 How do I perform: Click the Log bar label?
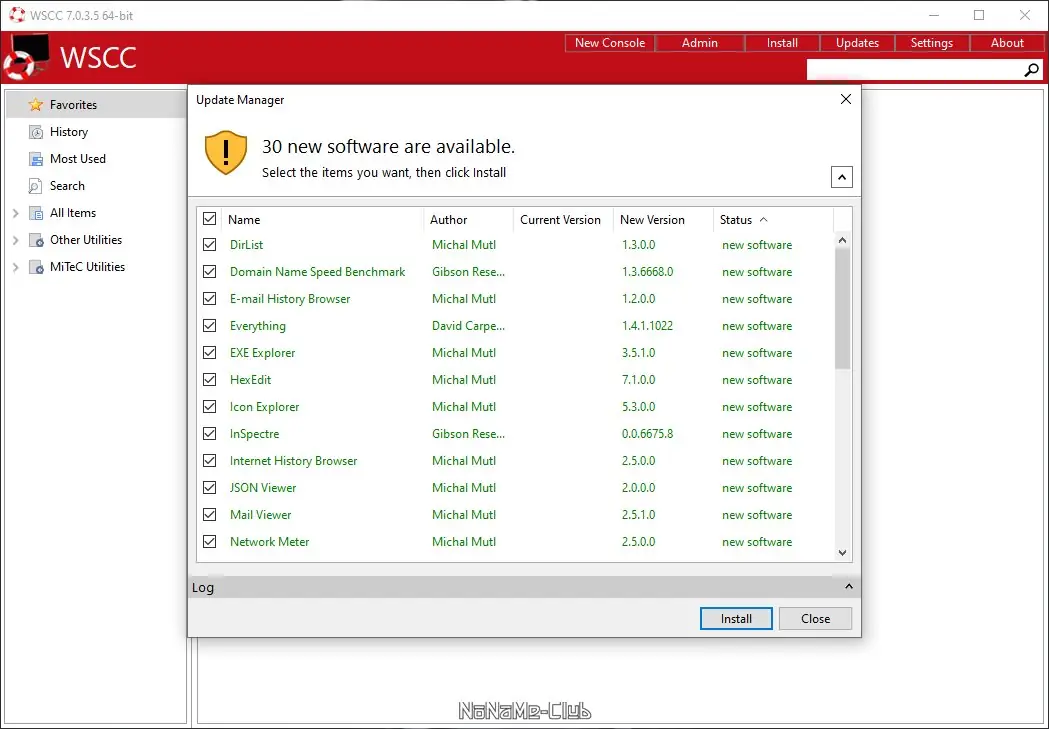coord(203,587)
